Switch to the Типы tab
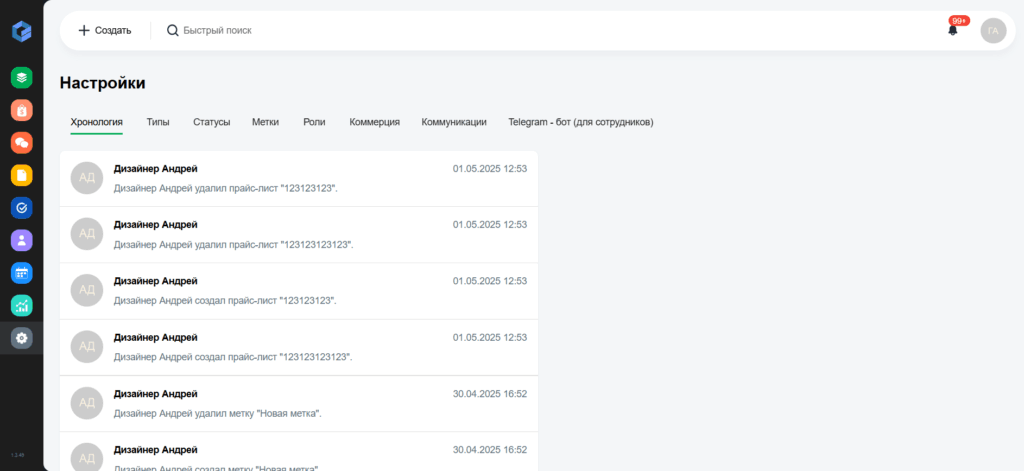 pyautogui.click(x=158, y=122)
